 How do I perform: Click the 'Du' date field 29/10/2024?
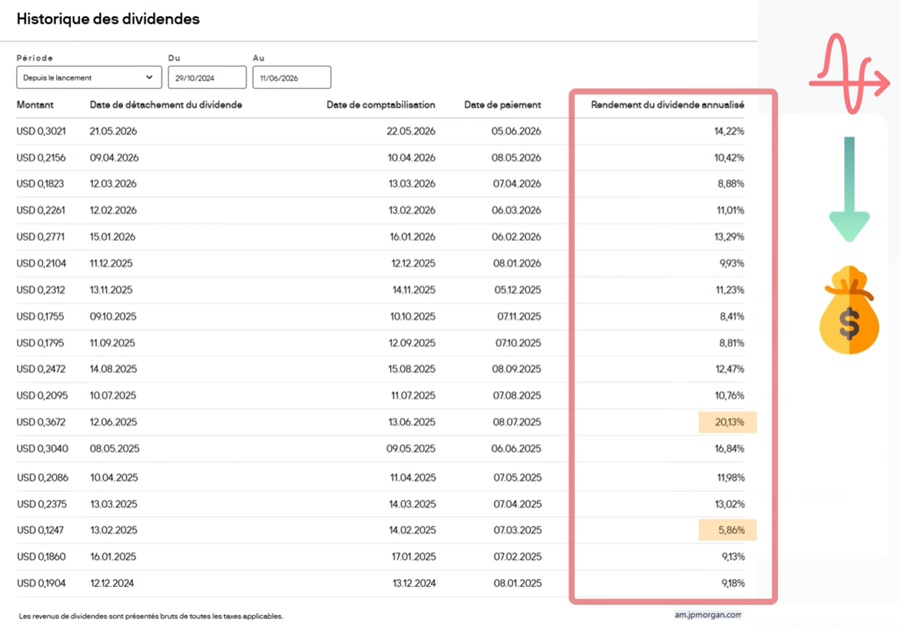click(207, 77)
